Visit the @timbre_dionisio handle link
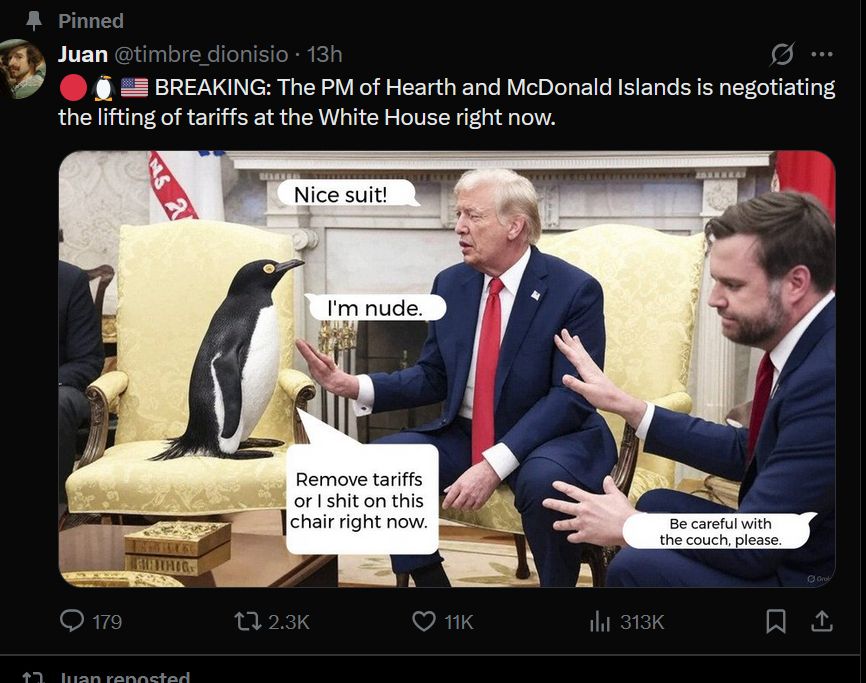Screen dimensions: 866x683 [x=202, y=55]
